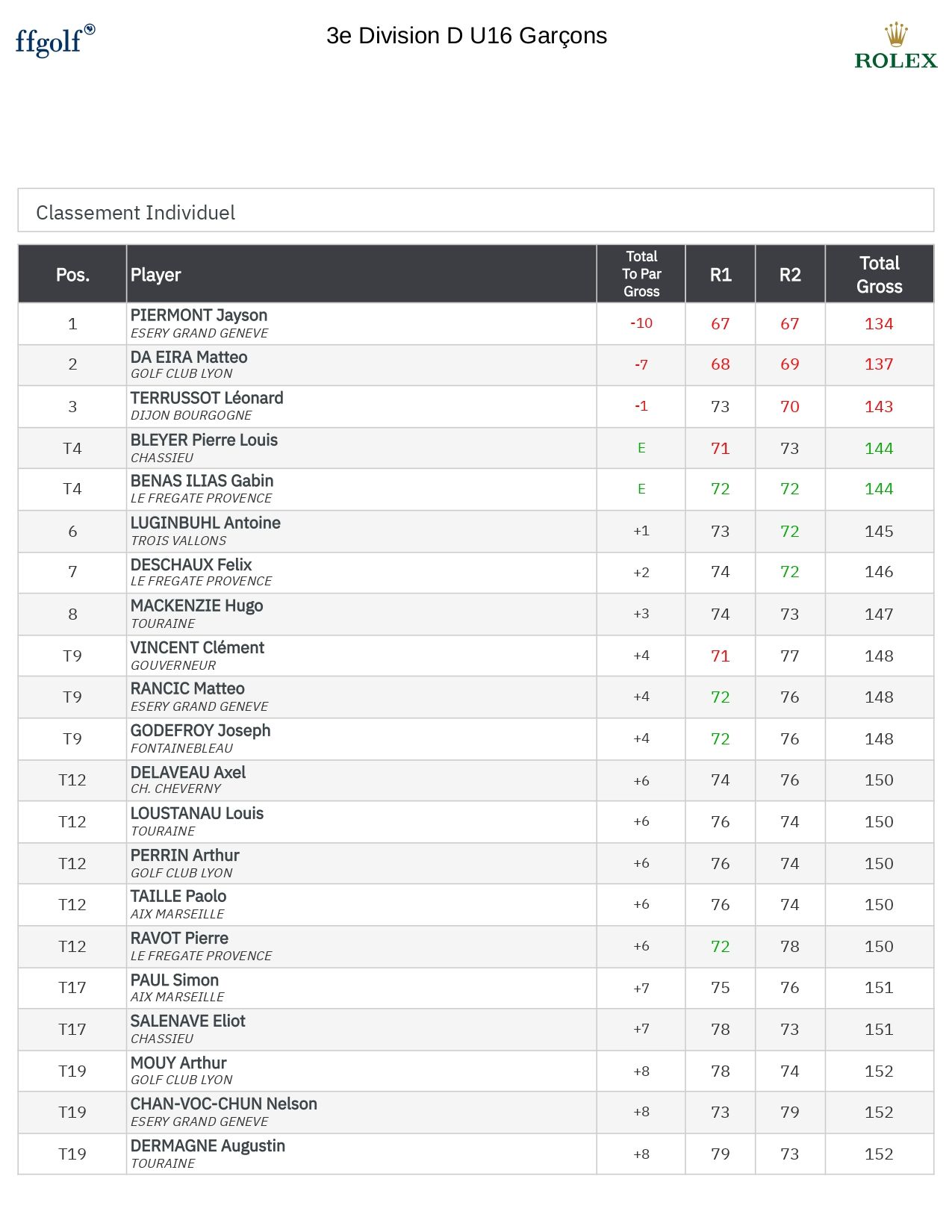This screenshot has height=1232, width=952.
Task: Click the Total Gross column header
Action: (x=879, y=275)
